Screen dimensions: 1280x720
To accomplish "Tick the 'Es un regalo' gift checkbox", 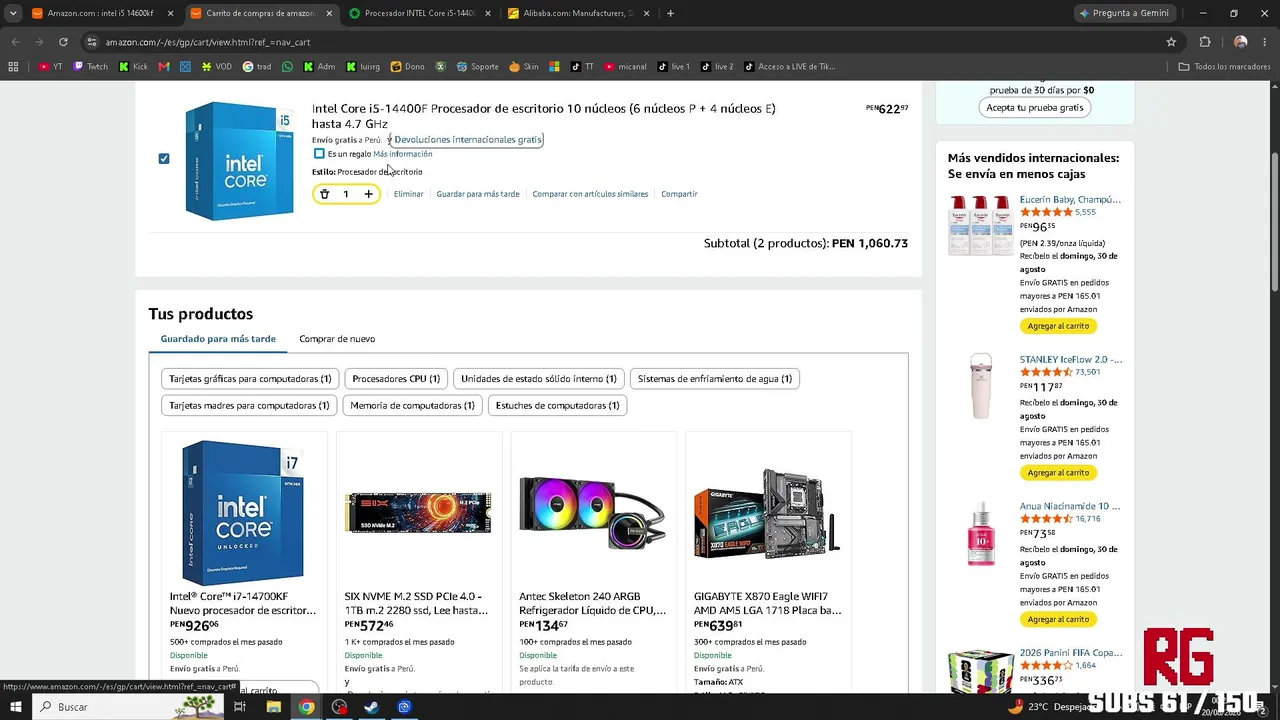I will [319, 154].
